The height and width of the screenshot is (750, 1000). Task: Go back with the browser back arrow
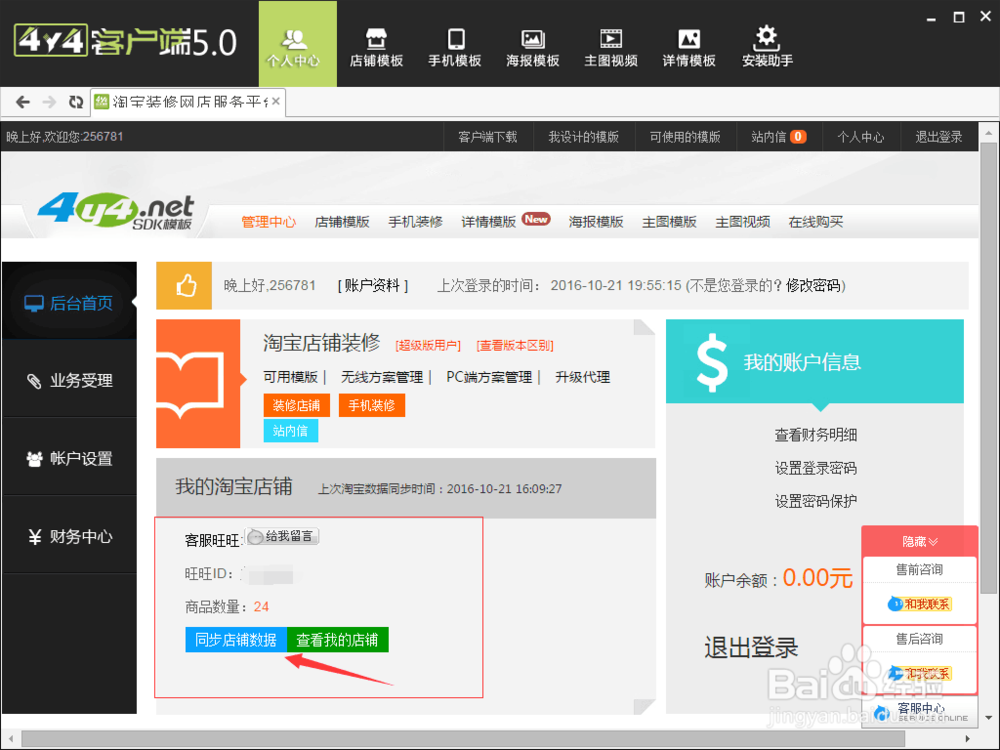click(23, 102)
